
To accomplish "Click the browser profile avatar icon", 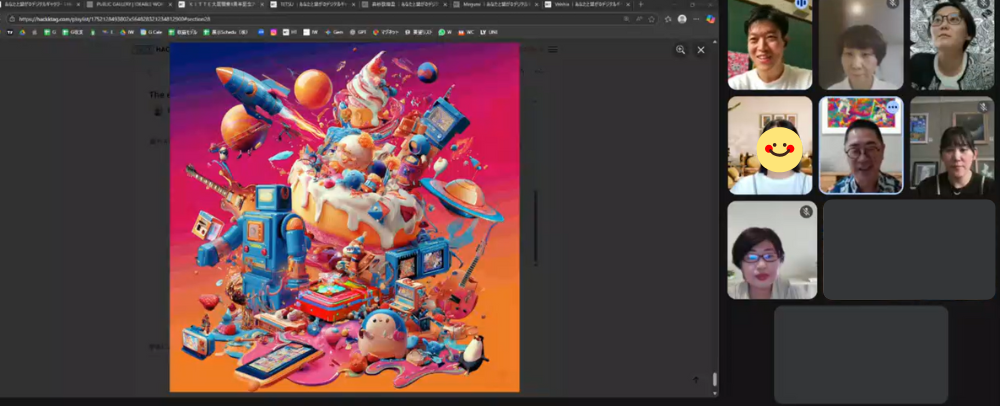I will (x=682, y=18).
